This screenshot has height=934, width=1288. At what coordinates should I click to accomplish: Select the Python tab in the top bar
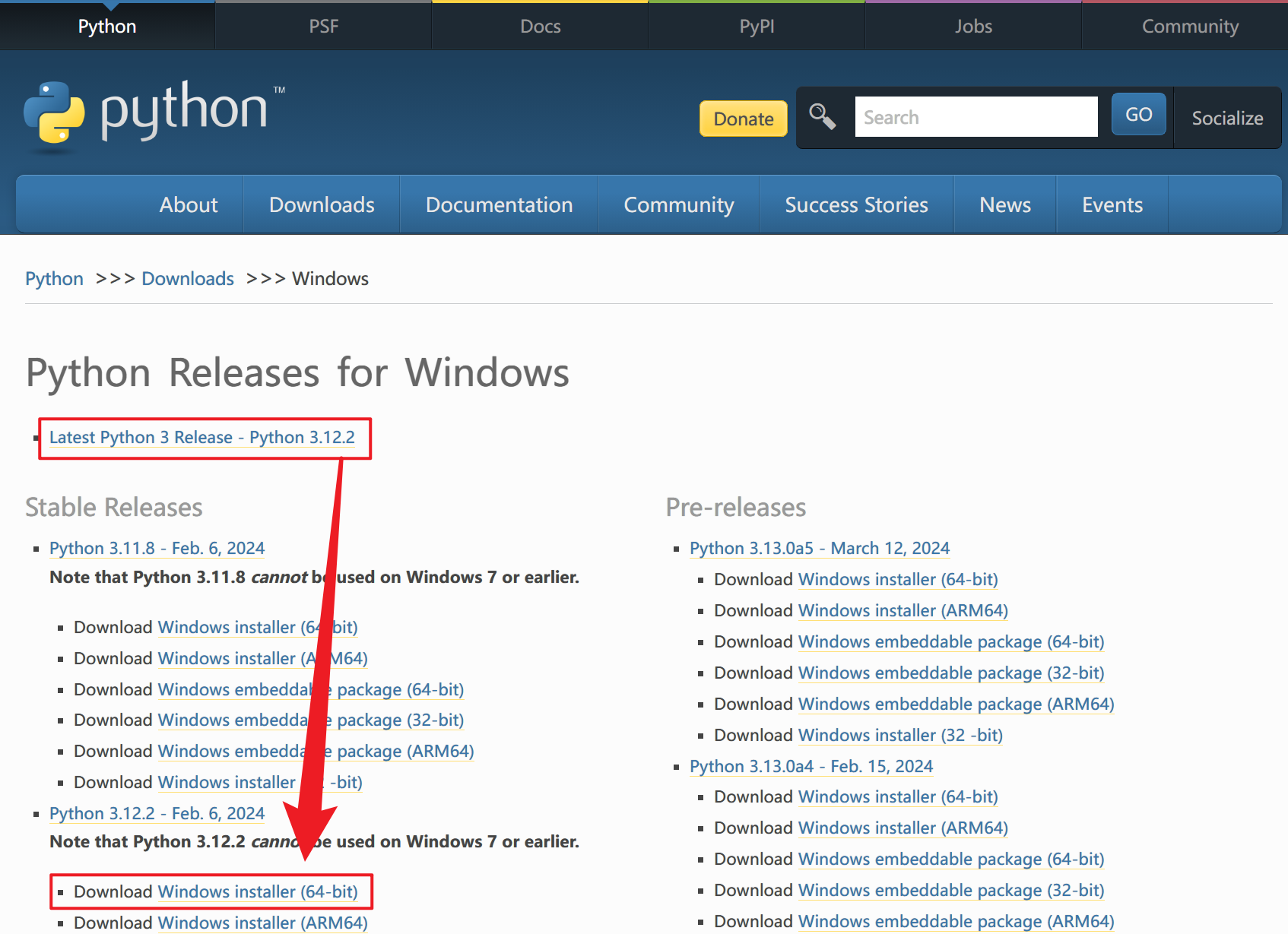(107, 26)
